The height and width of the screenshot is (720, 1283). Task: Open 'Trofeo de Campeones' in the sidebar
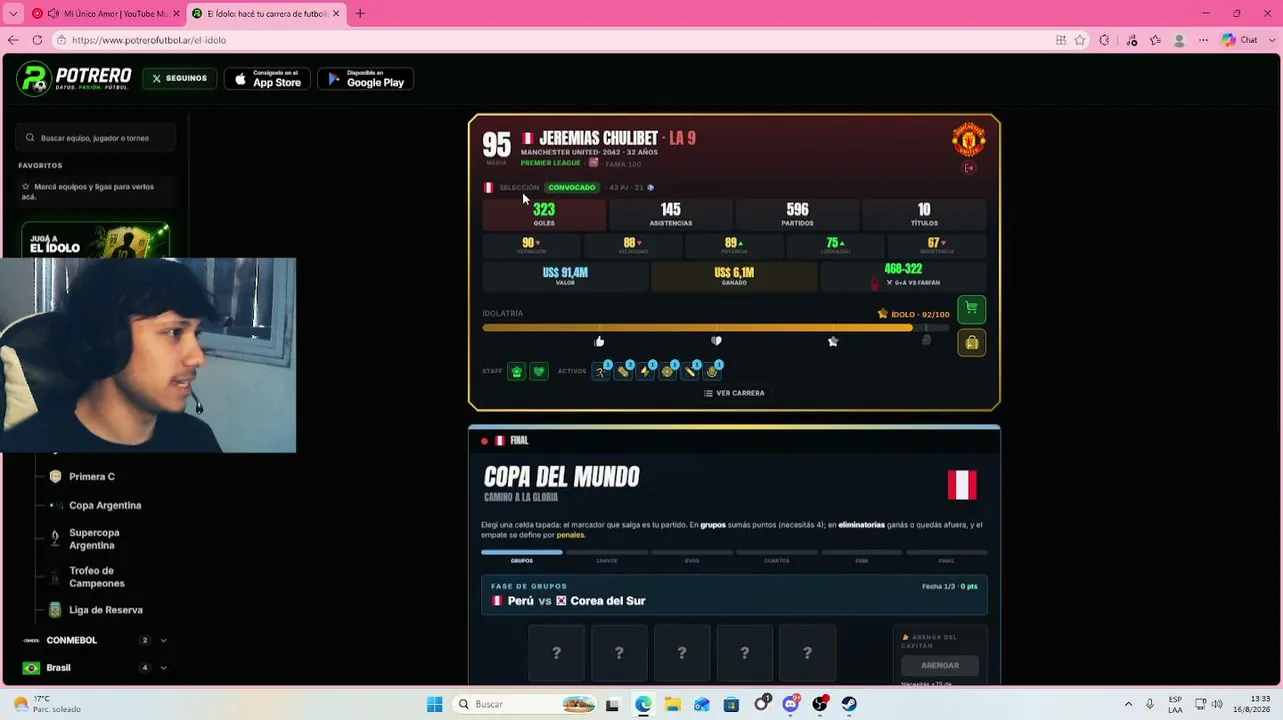click(x=96, y=577)
